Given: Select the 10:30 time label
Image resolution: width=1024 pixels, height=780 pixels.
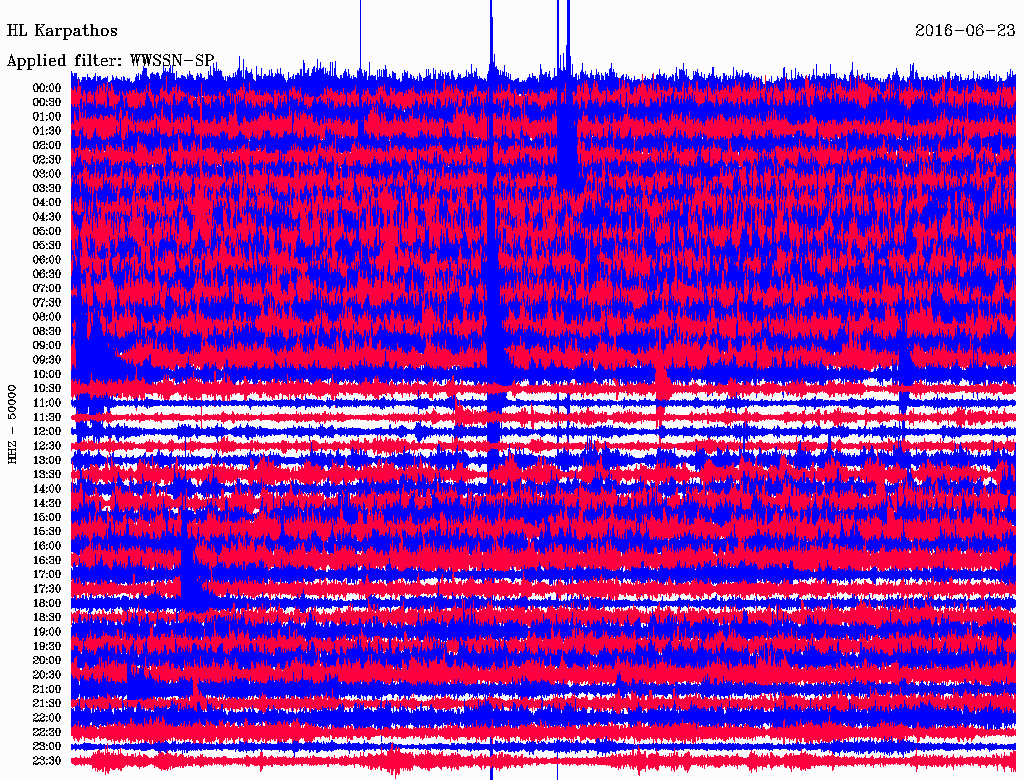Looking at the screenshot, I should coord(47,388).
